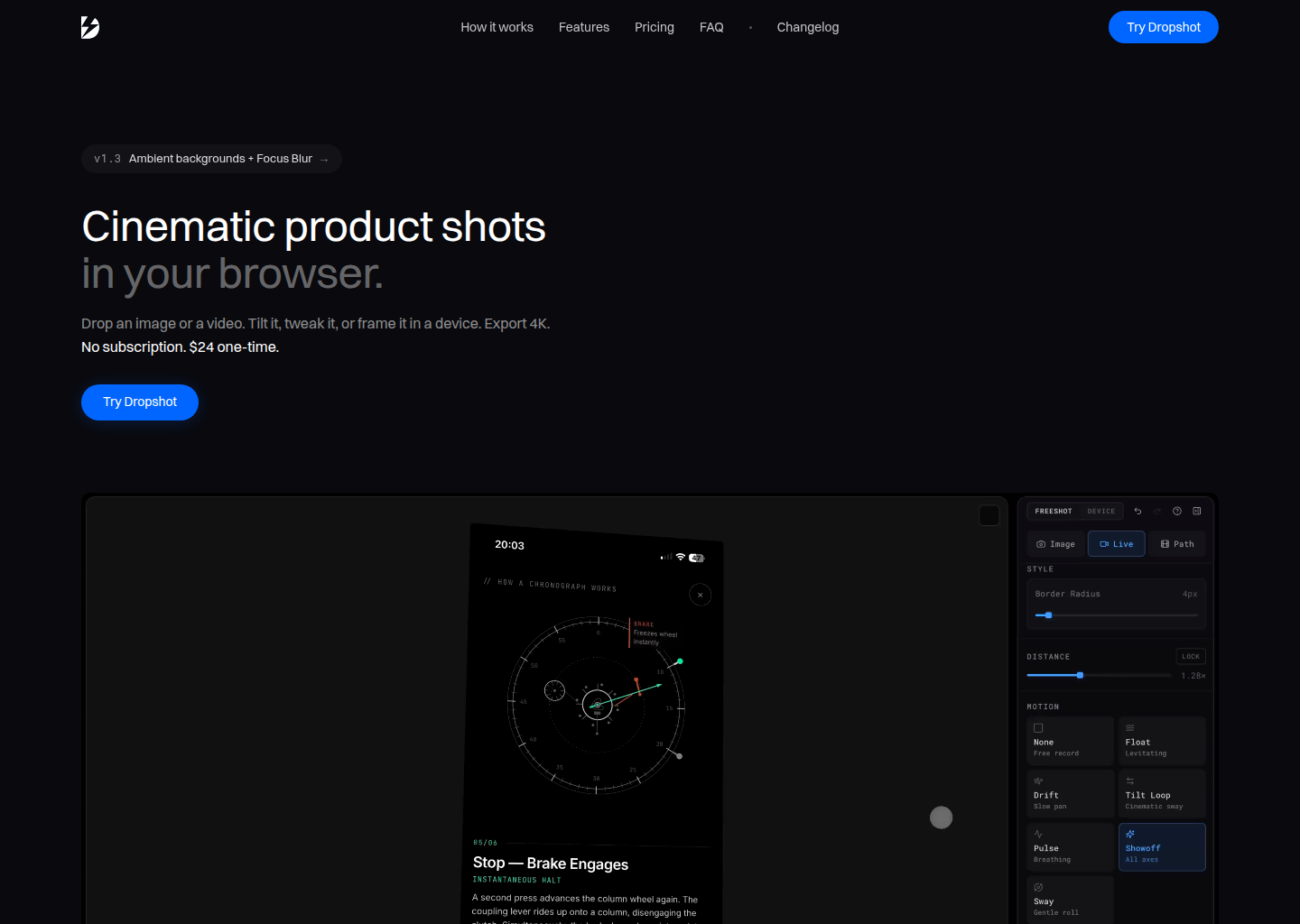1300x924 pixels.
Task: Click the 1.28× distance value
Action: pyautogui.click(x=1193, y=676)
